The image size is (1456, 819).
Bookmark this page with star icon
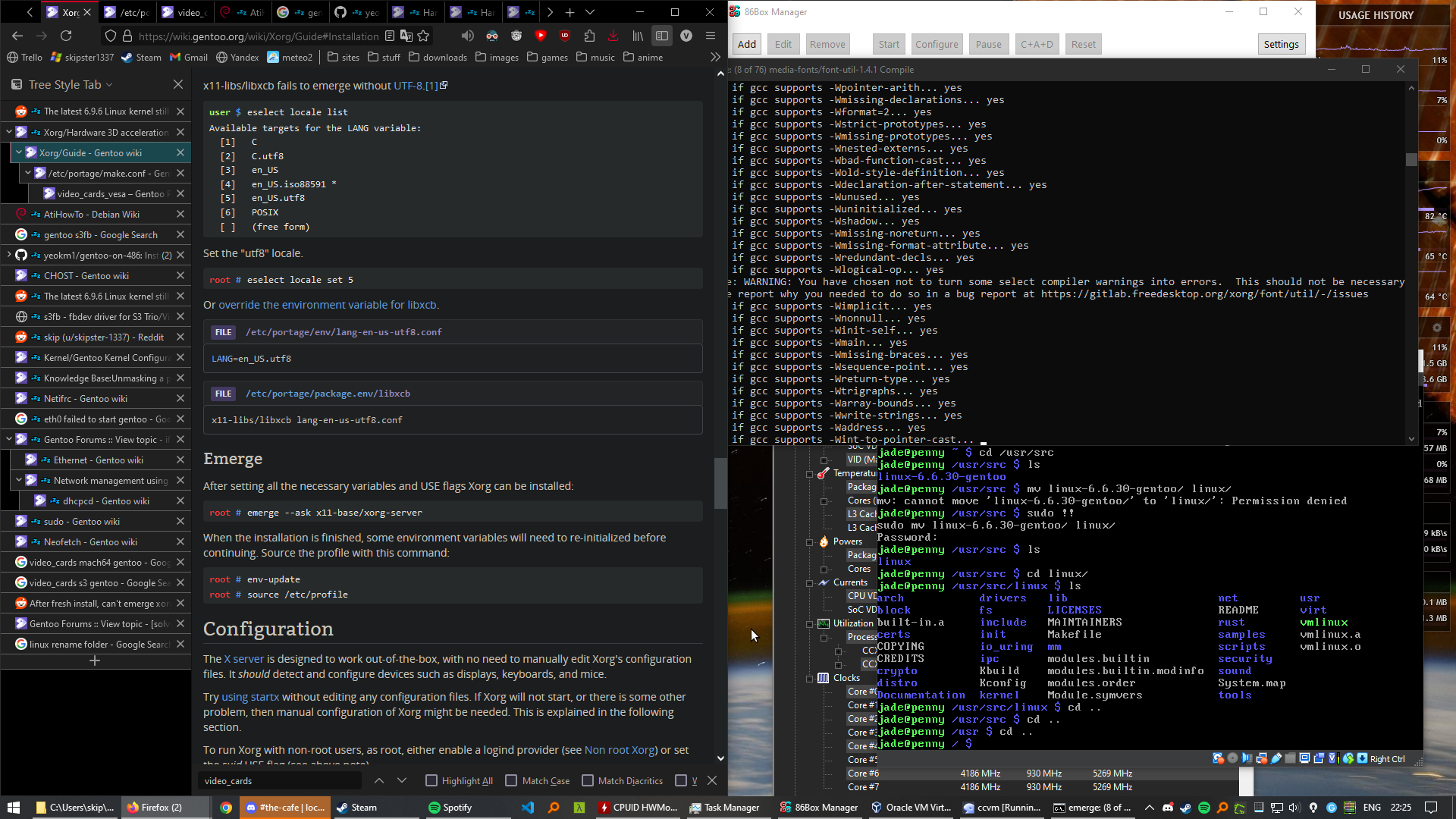click(x=423, y=36)
